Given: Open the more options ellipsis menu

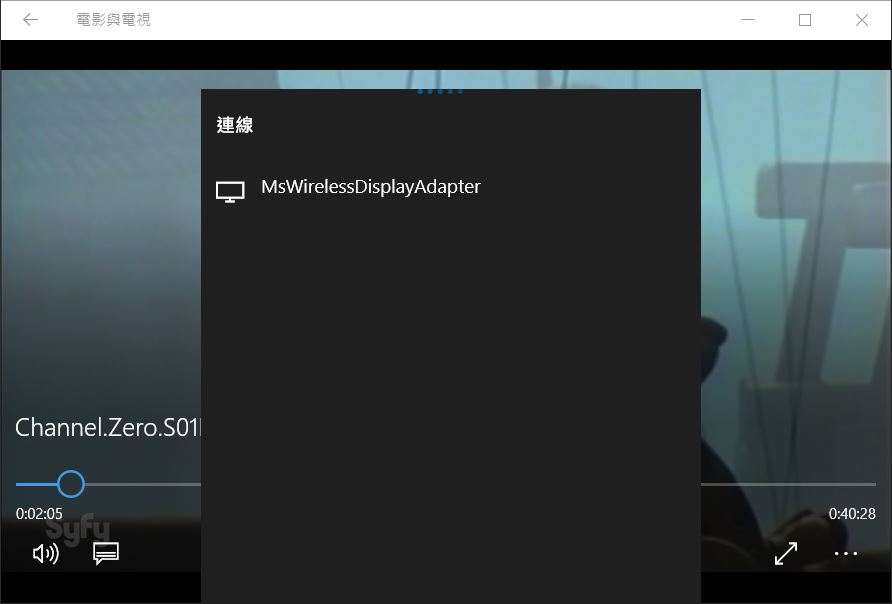Looking at the screenshot, I should [x=845, y=553].
